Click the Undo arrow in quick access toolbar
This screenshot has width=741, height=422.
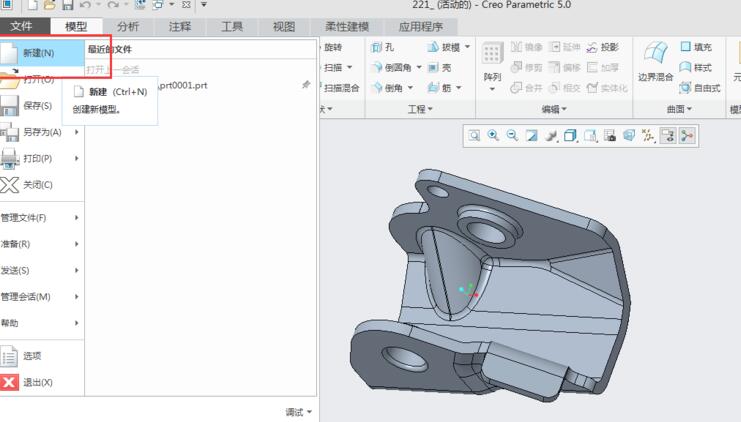[85, 5]
